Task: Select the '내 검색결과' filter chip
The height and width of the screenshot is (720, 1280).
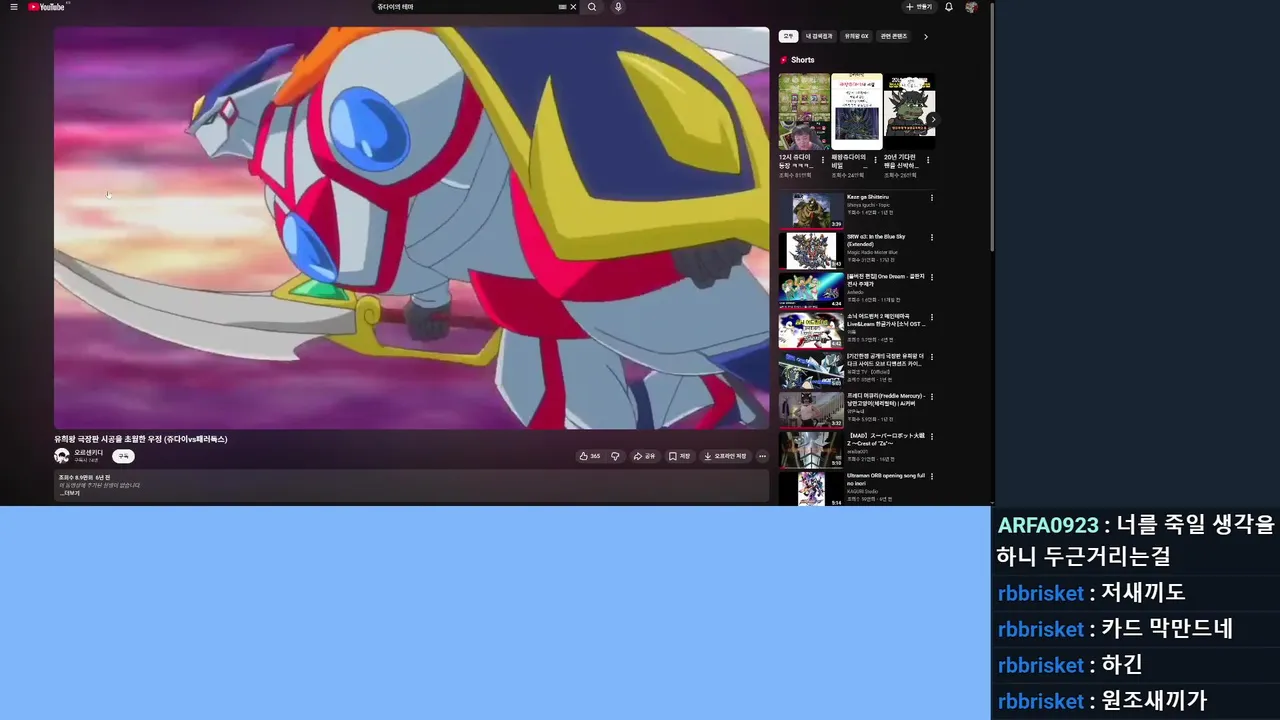Action: click(819, 36)
